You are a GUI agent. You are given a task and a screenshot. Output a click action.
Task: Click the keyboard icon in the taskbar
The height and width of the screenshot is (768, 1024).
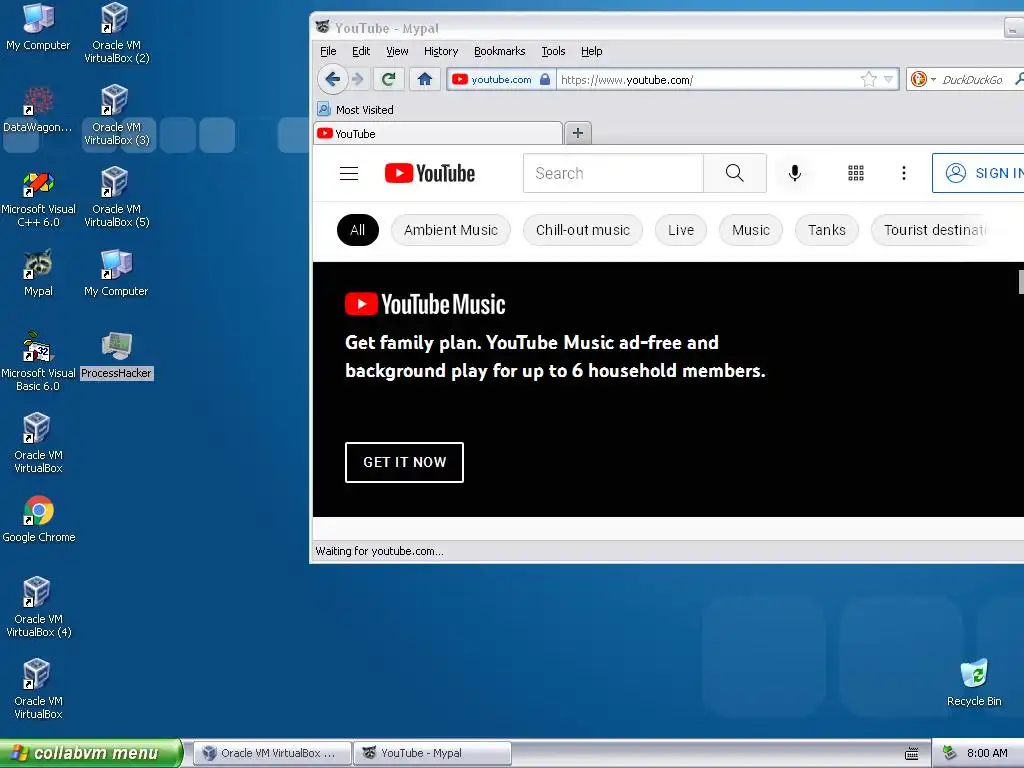912,754
